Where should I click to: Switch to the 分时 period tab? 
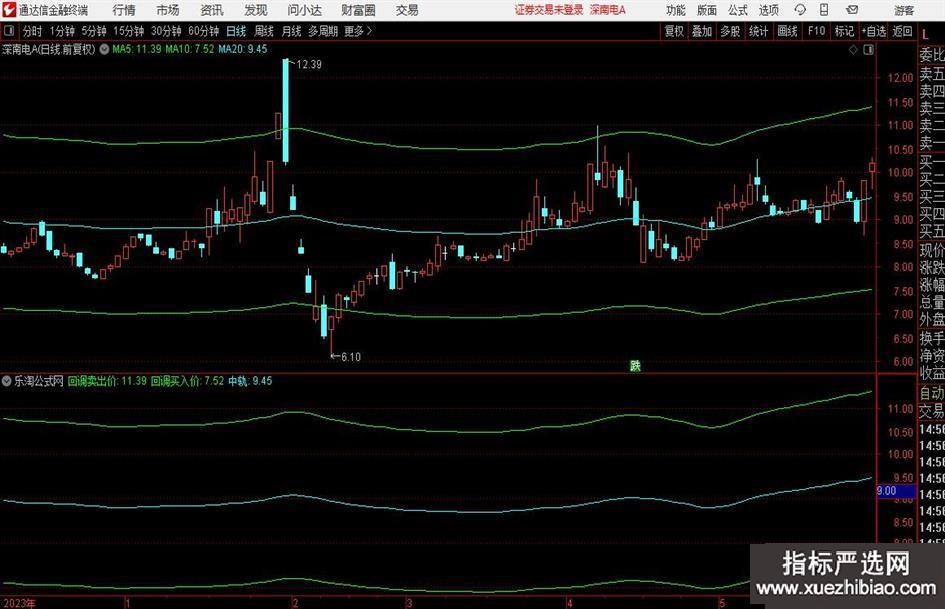pyautogui.click(x=33, y=31)
